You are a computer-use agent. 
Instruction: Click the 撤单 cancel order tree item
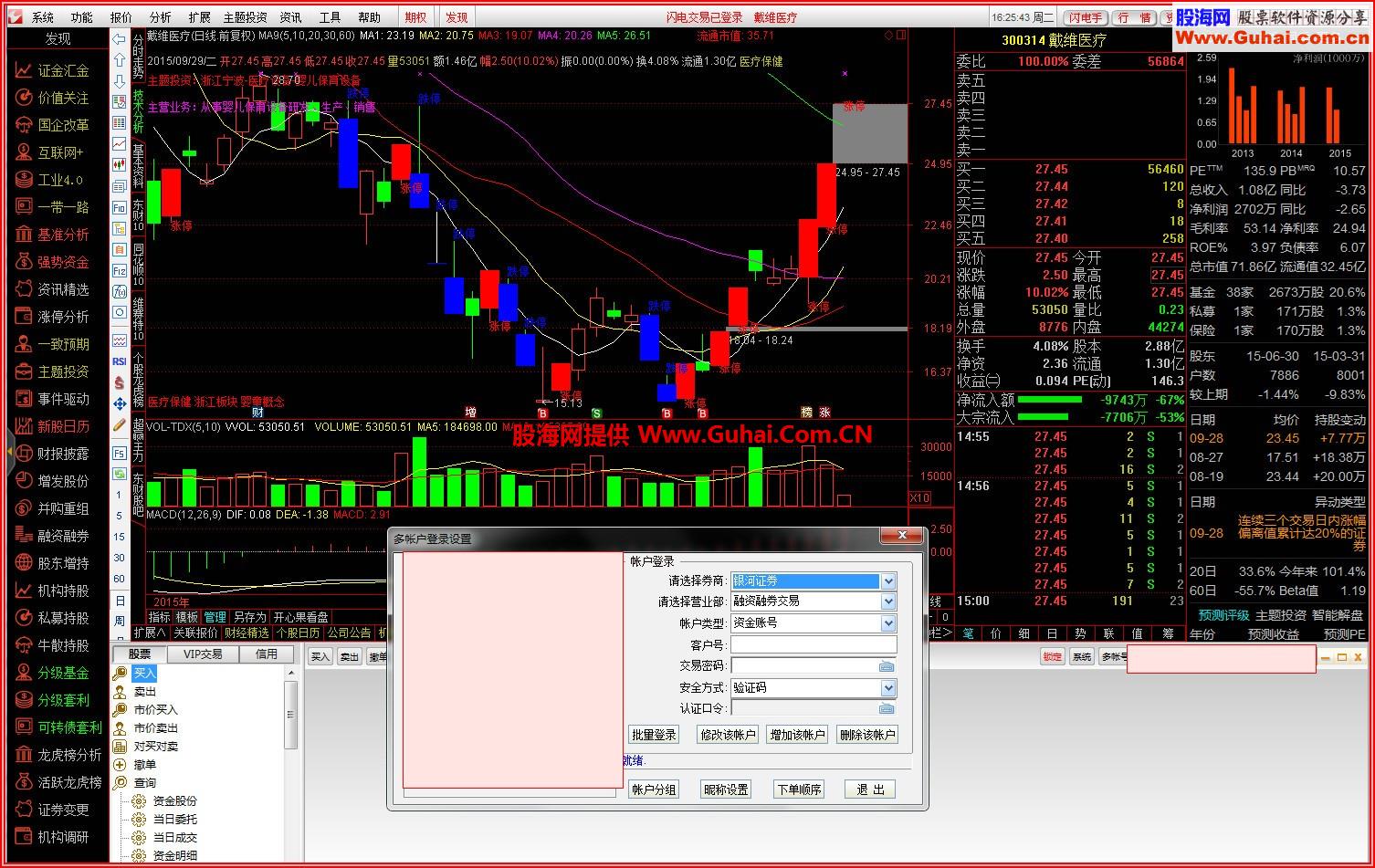pyautogui.click(x=144, y=765)
